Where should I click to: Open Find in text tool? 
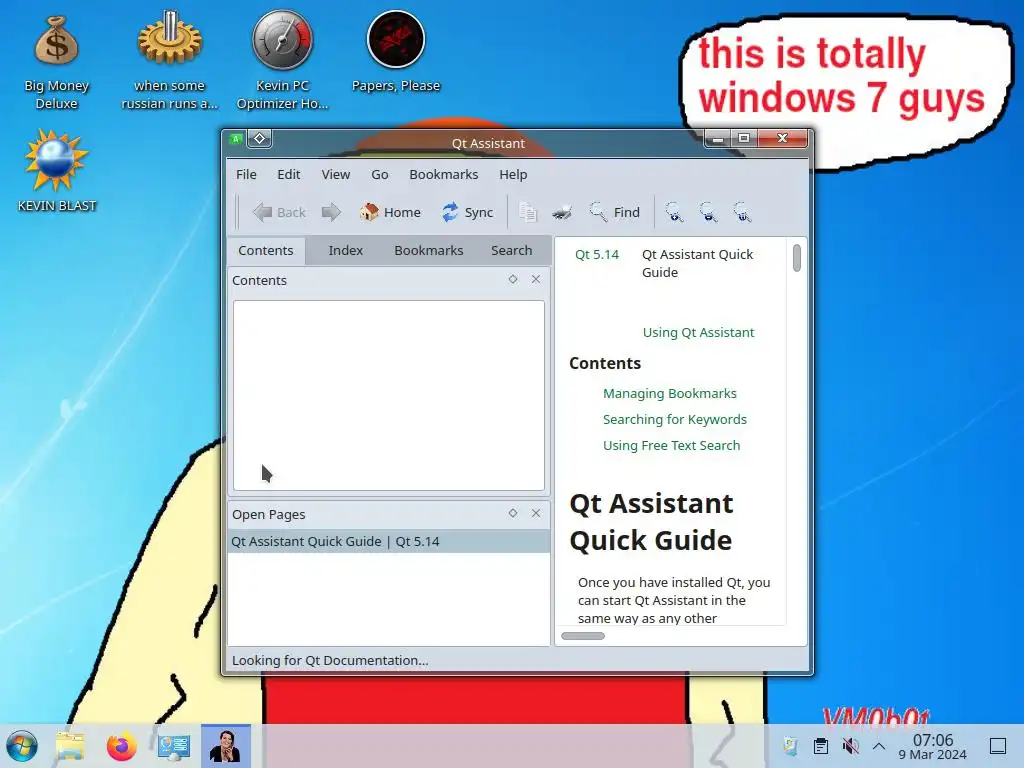(x=615, y=212)
